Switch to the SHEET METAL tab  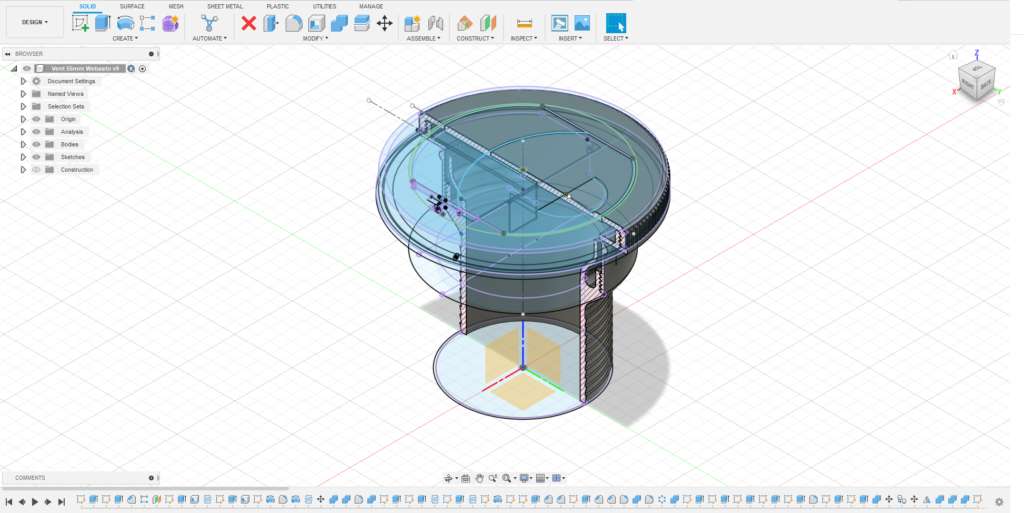pyautogui.click(x=224, y=6)
